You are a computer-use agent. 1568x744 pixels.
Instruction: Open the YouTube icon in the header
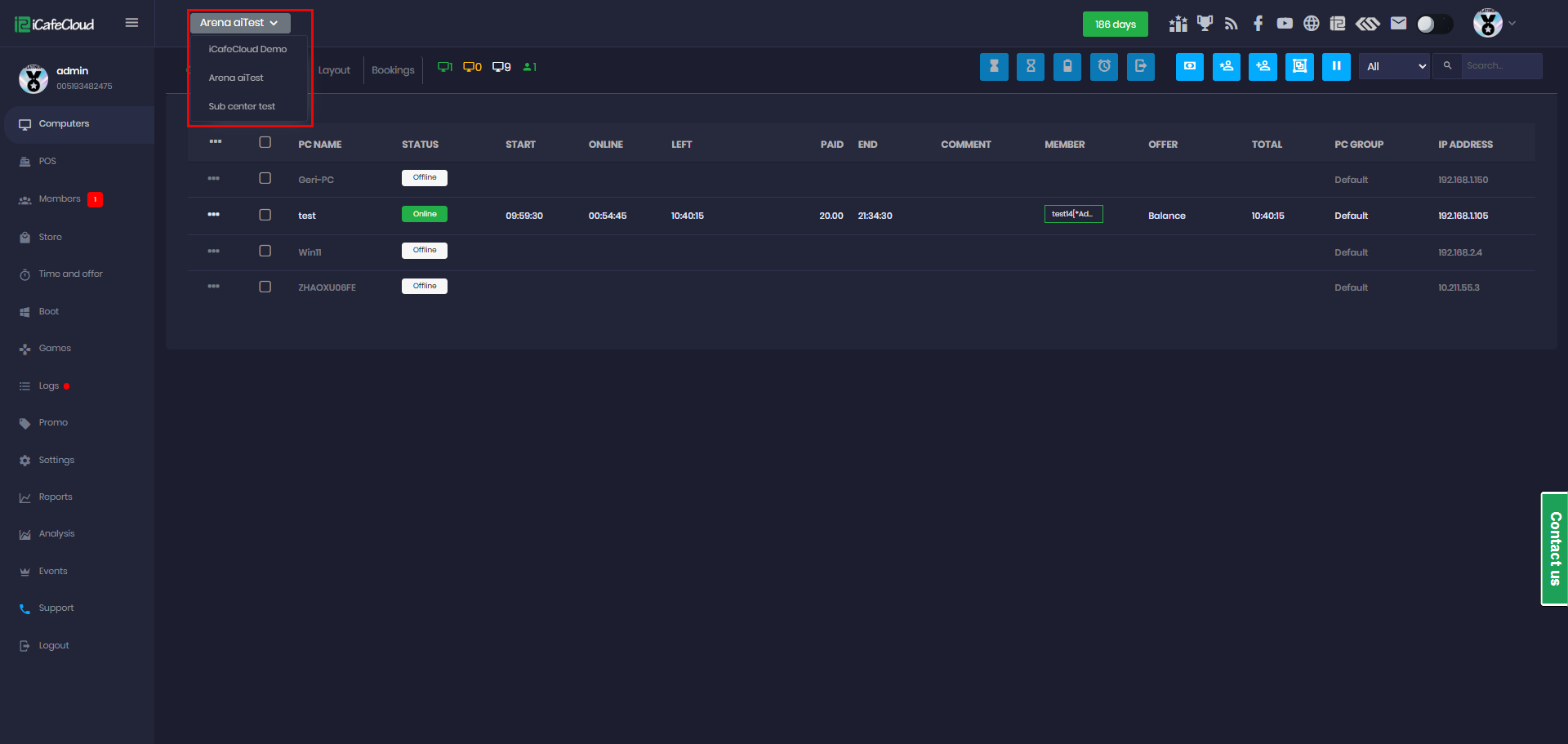point(1285,24)
